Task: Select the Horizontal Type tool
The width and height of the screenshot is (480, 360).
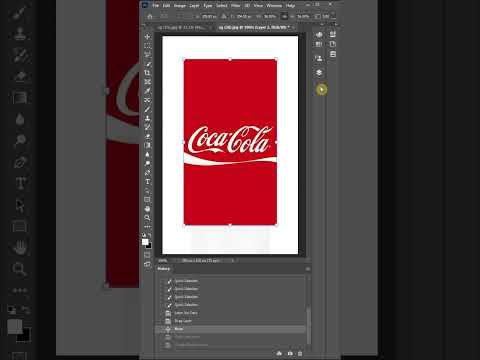Action: pos(147,181)
